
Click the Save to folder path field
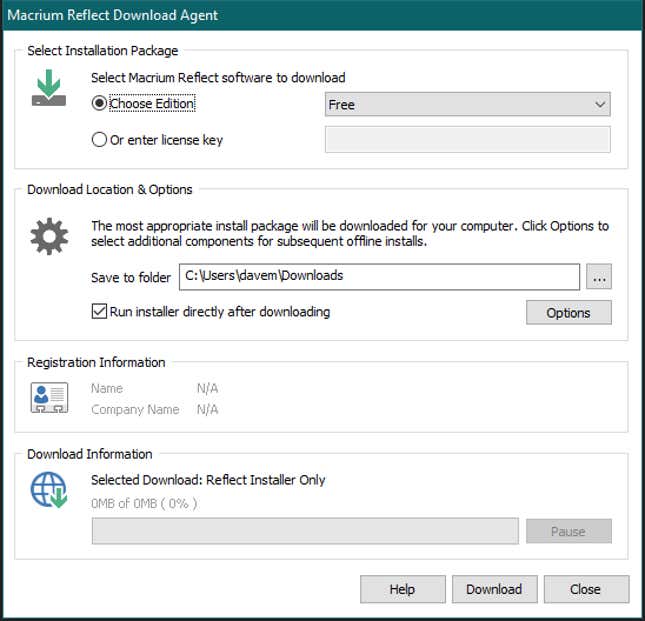379,277
